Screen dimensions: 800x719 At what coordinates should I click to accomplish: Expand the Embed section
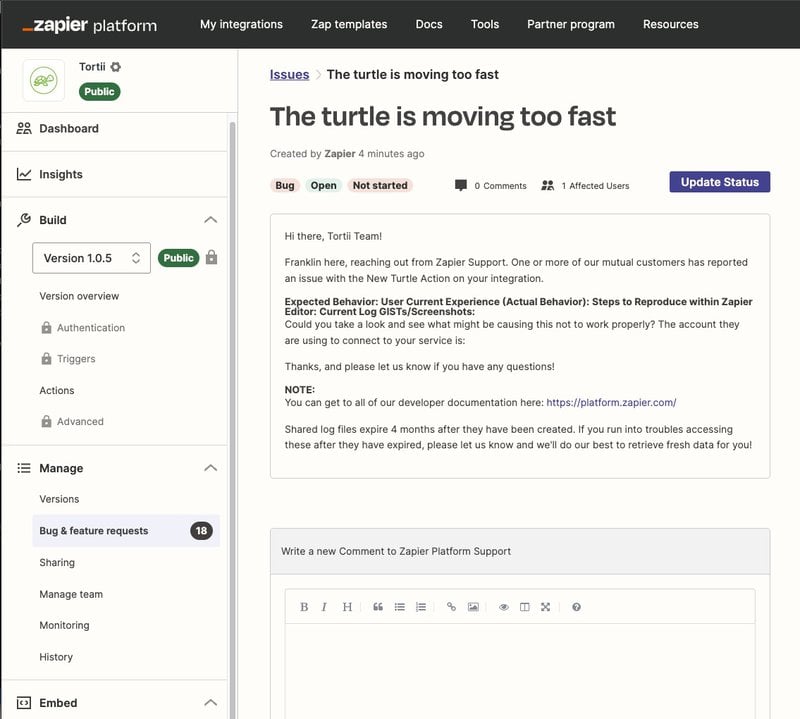pyautogui.click(x=211, y=703)
